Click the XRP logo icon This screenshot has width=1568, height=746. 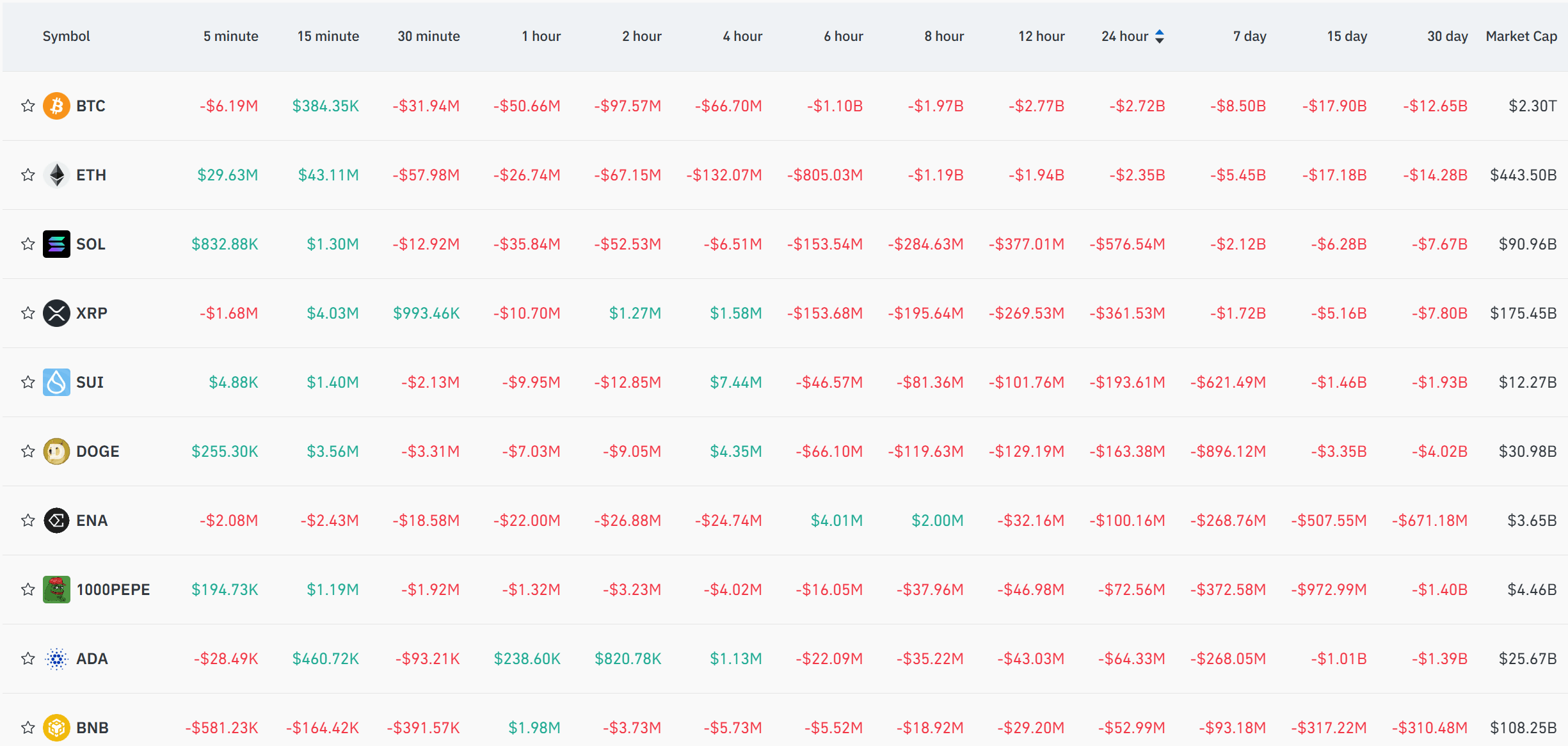[56, 313]
